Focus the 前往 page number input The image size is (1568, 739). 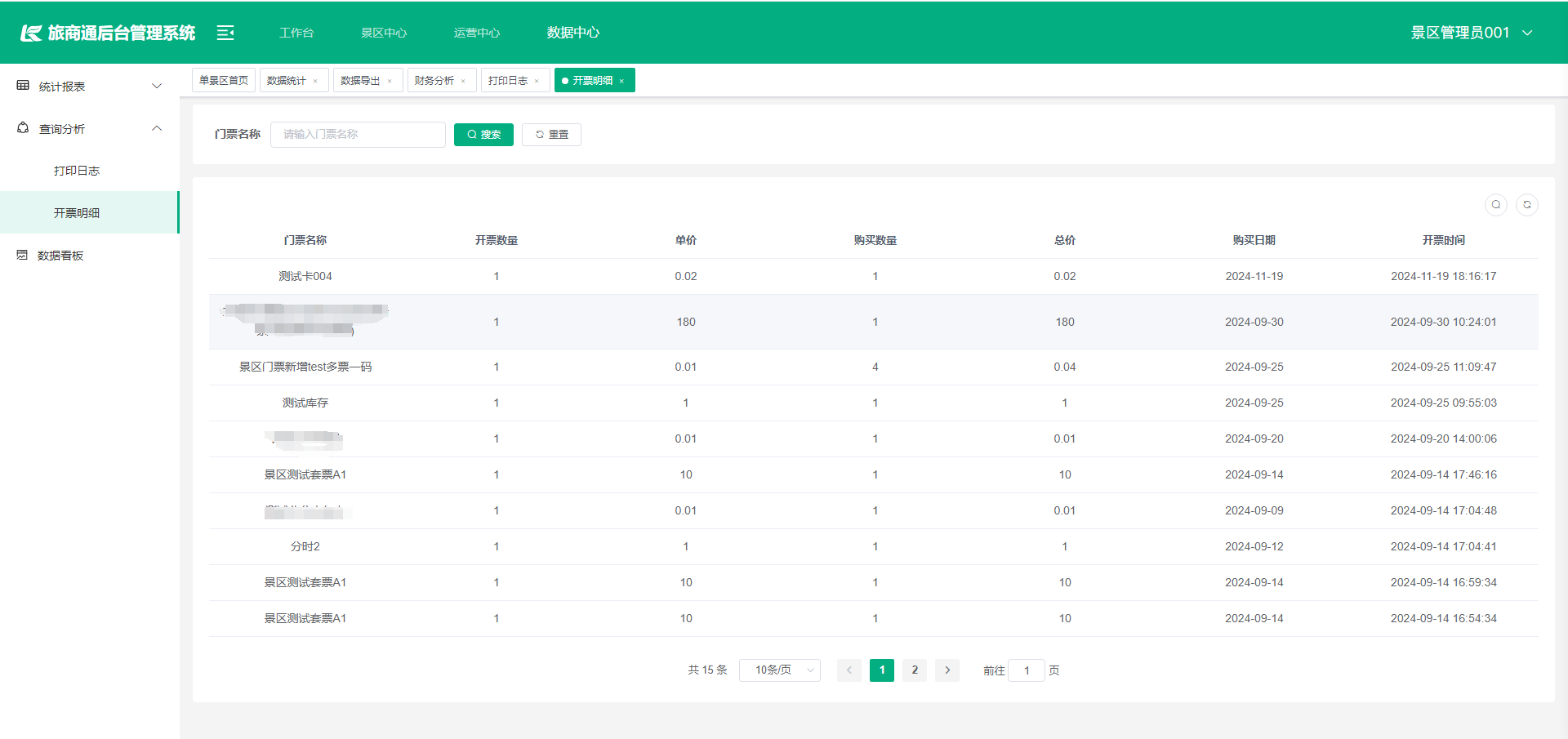click(x=1027, y=670)
